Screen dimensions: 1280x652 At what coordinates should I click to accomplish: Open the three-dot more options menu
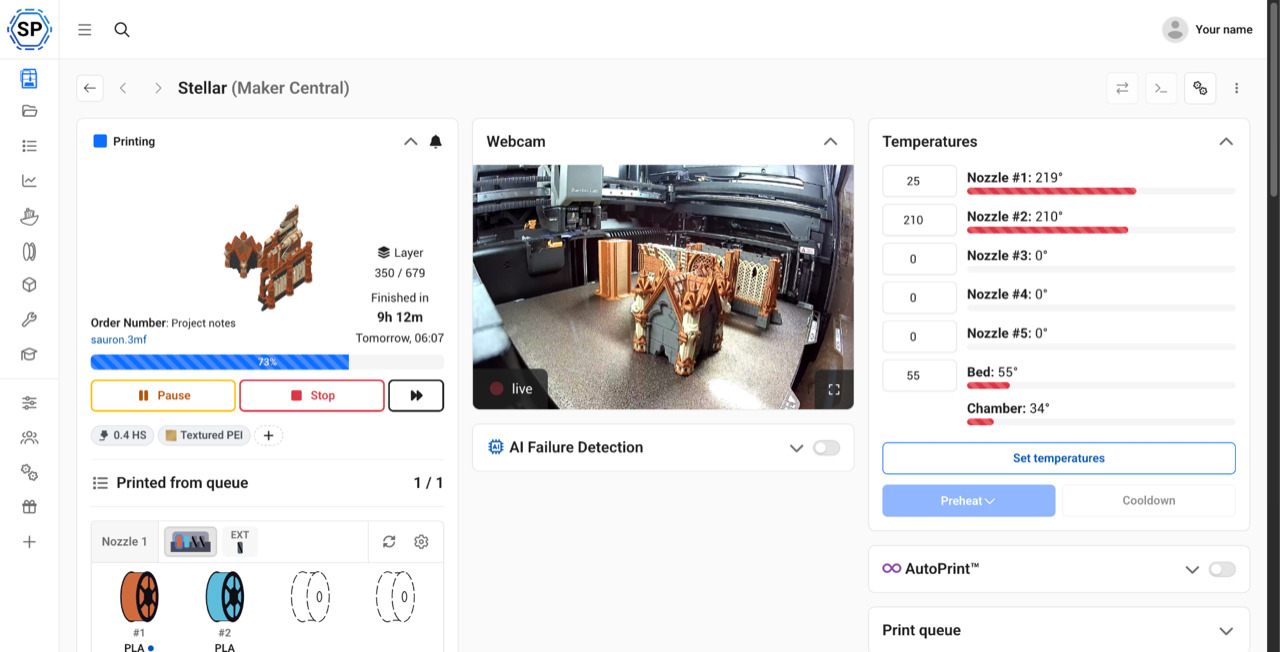point(1237,88)
